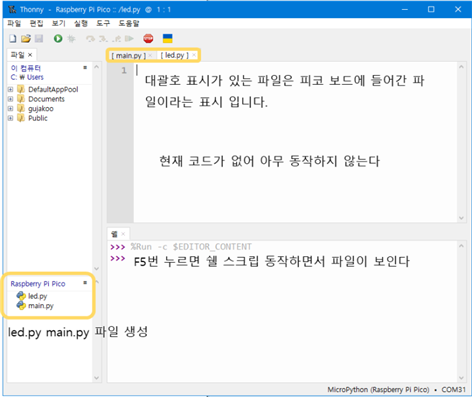Click the Step over toolbar icon
The width and height of the screenshot is (472, 397).
[x=90, y=39]
